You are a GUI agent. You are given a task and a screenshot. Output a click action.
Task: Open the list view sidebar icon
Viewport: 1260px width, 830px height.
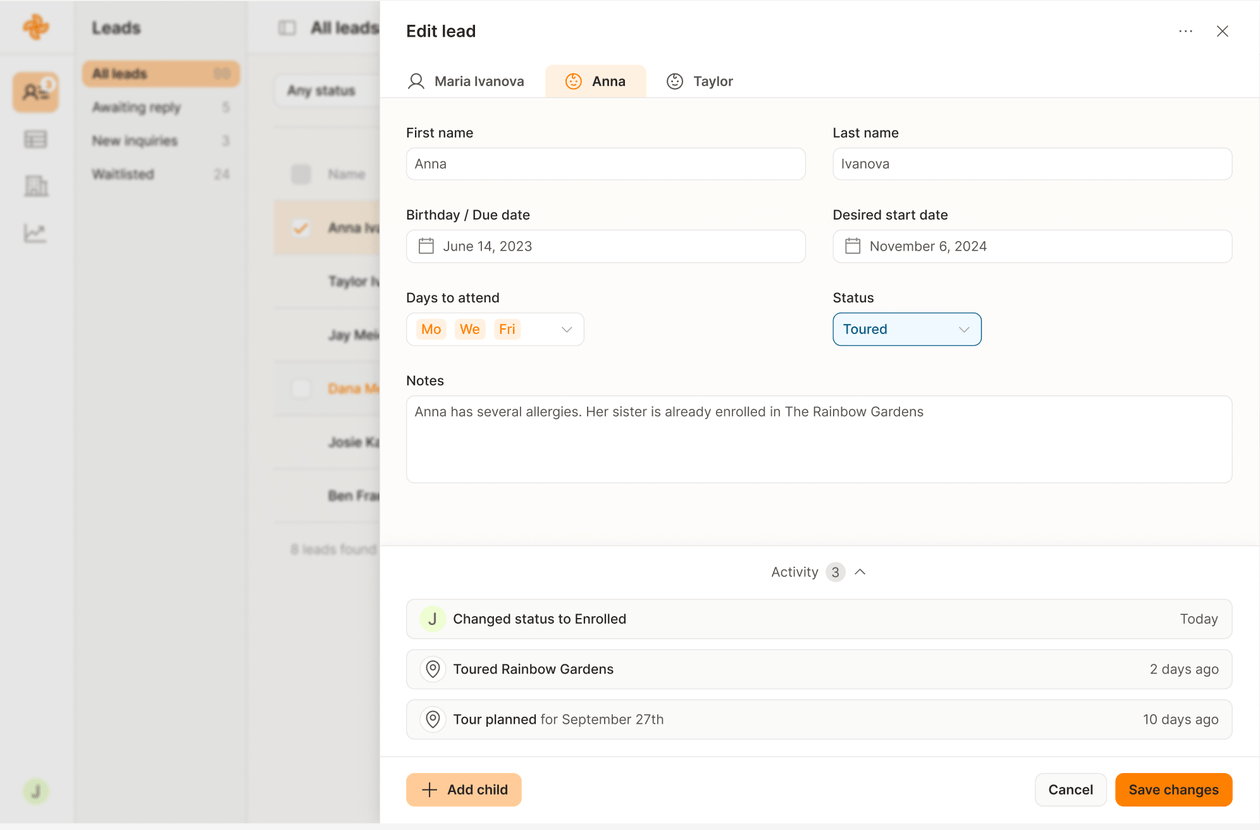[35, 139]
